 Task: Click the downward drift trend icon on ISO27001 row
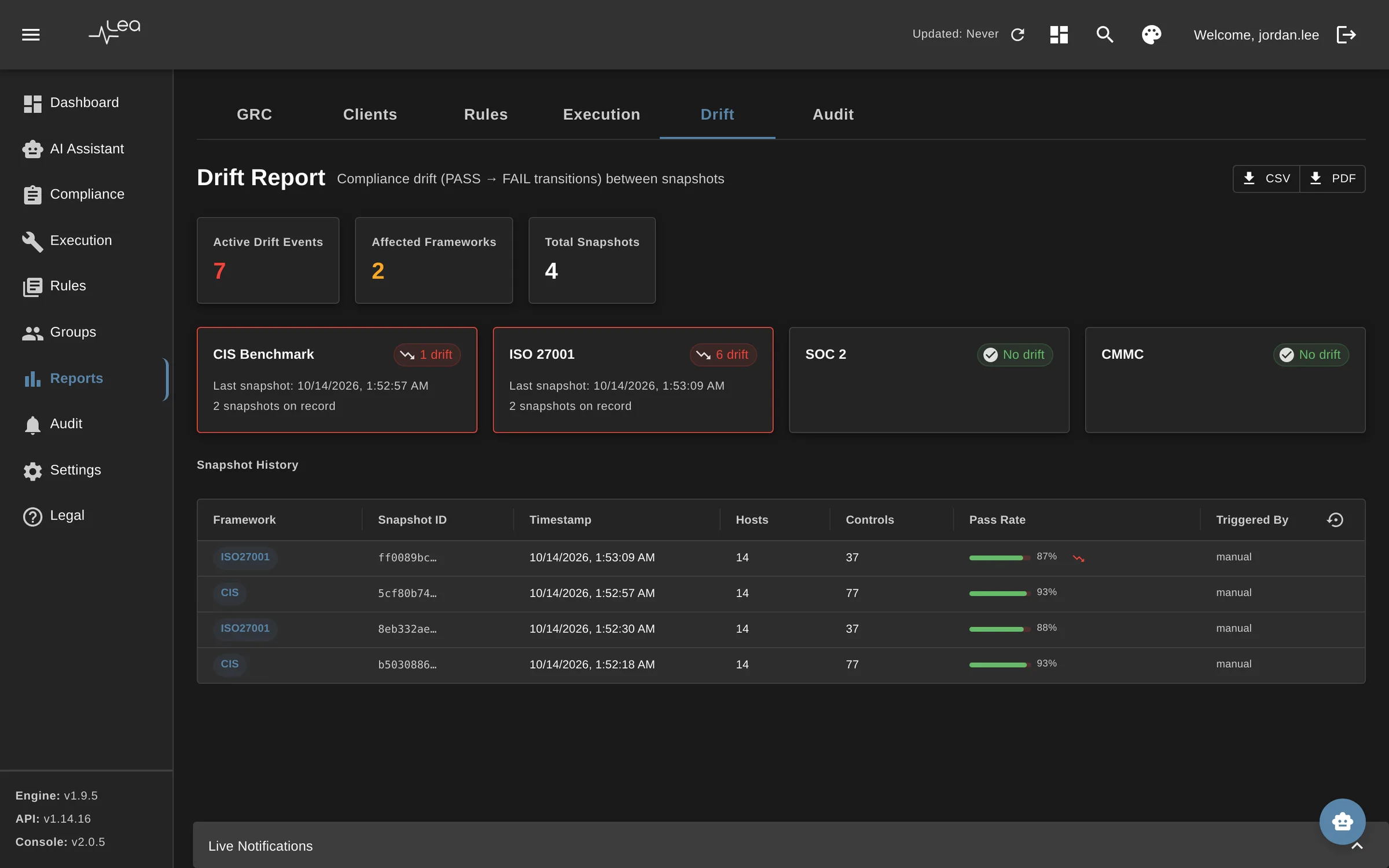pyautogui.click(x=1078, y=558)
